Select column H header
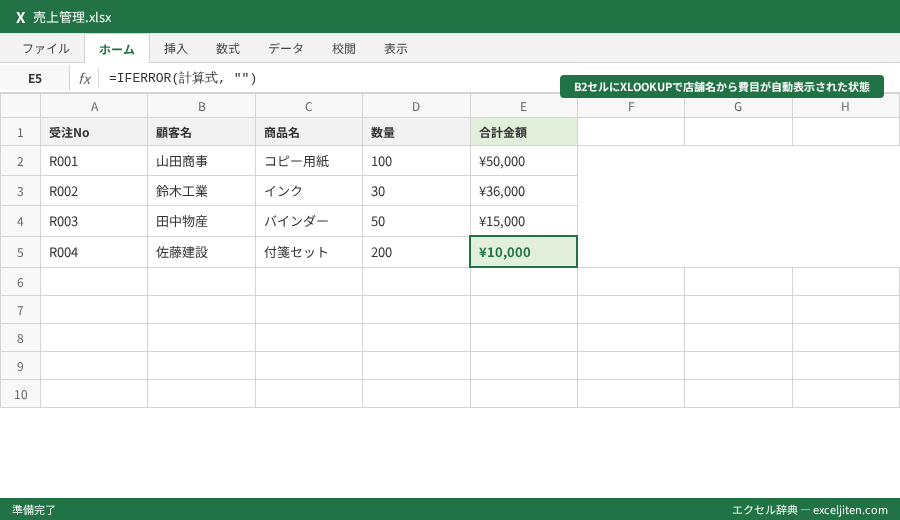900x520 pixels. point(845,107)
